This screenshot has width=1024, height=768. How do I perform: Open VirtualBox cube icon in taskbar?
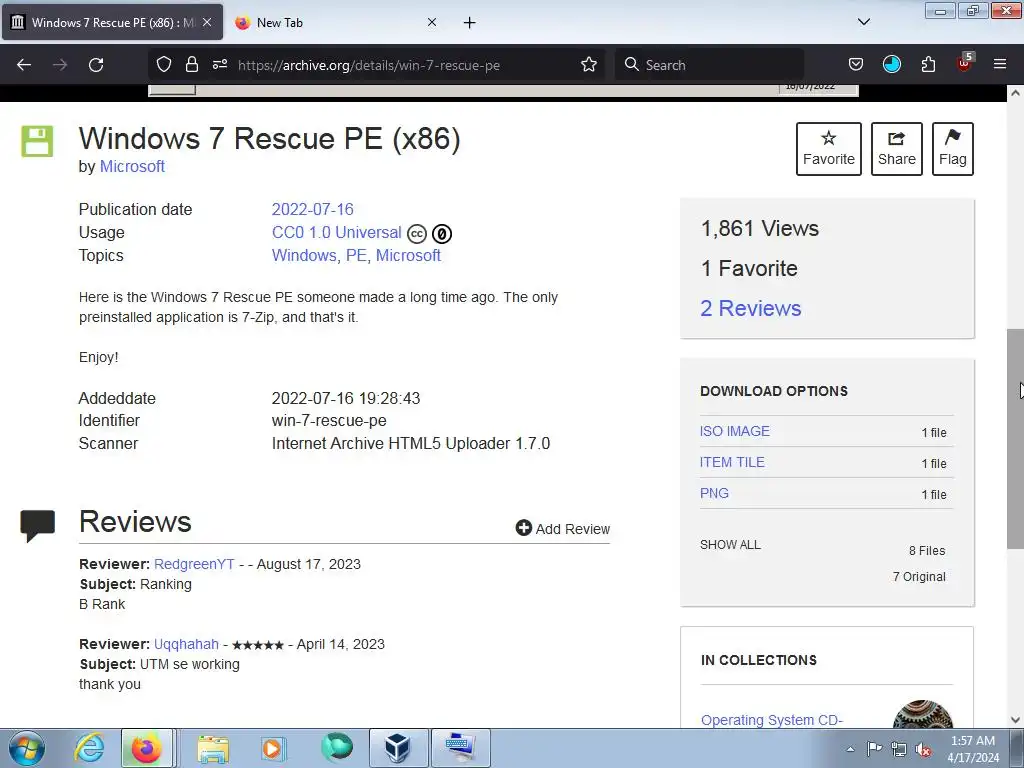[399, 748]
